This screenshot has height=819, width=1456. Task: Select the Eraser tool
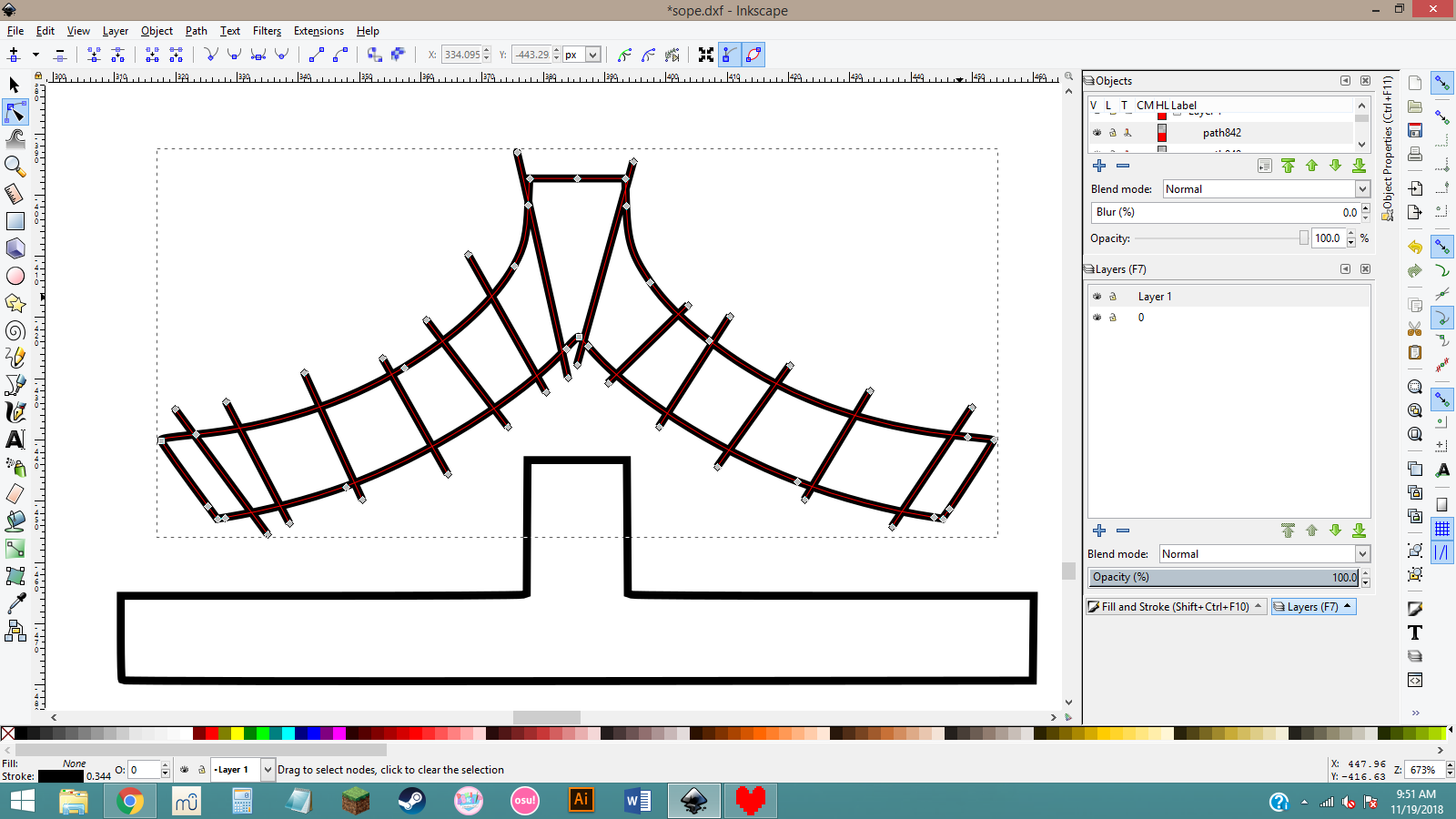pyautogui.click(x=15, y=494)
